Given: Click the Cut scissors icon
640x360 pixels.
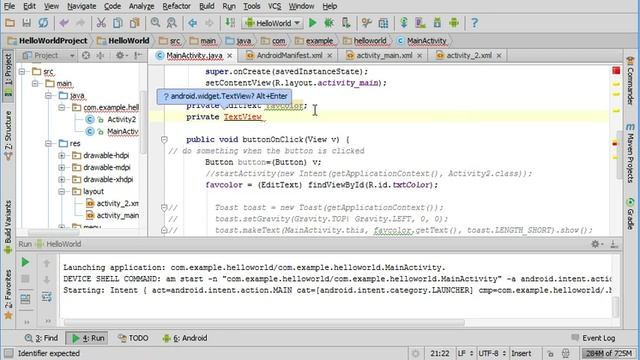Looking at the screenshot, I should 101,23.
